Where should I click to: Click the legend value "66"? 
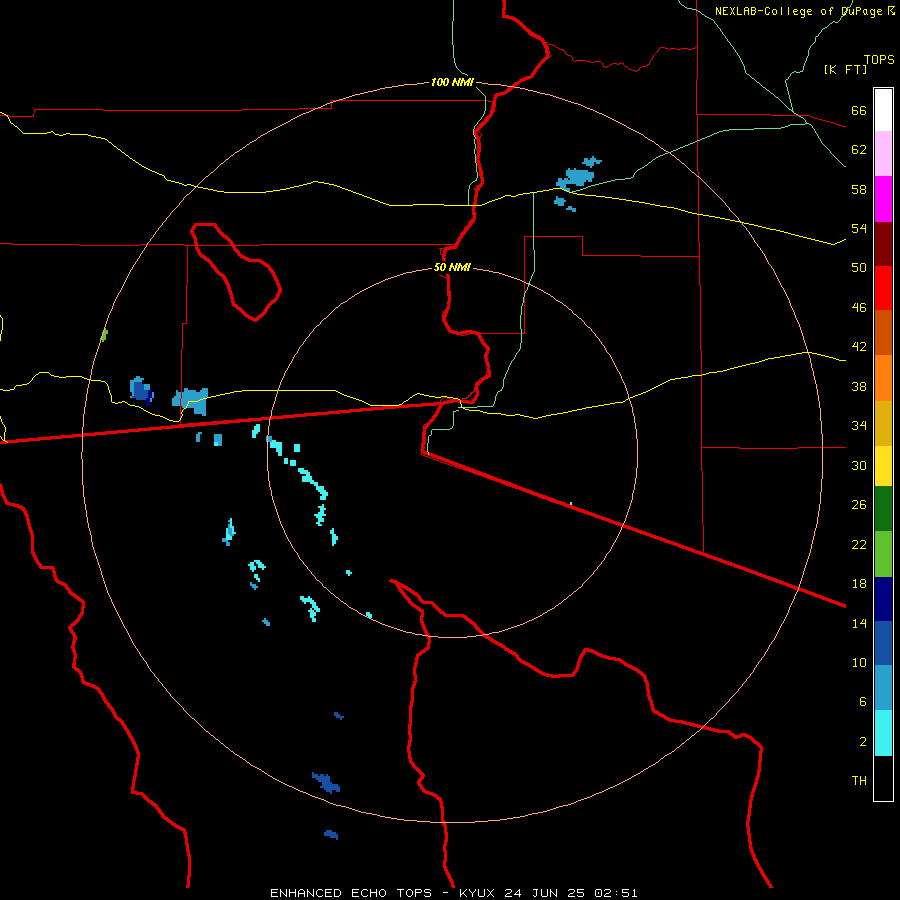pyautogui.click(x=859, y=110)
